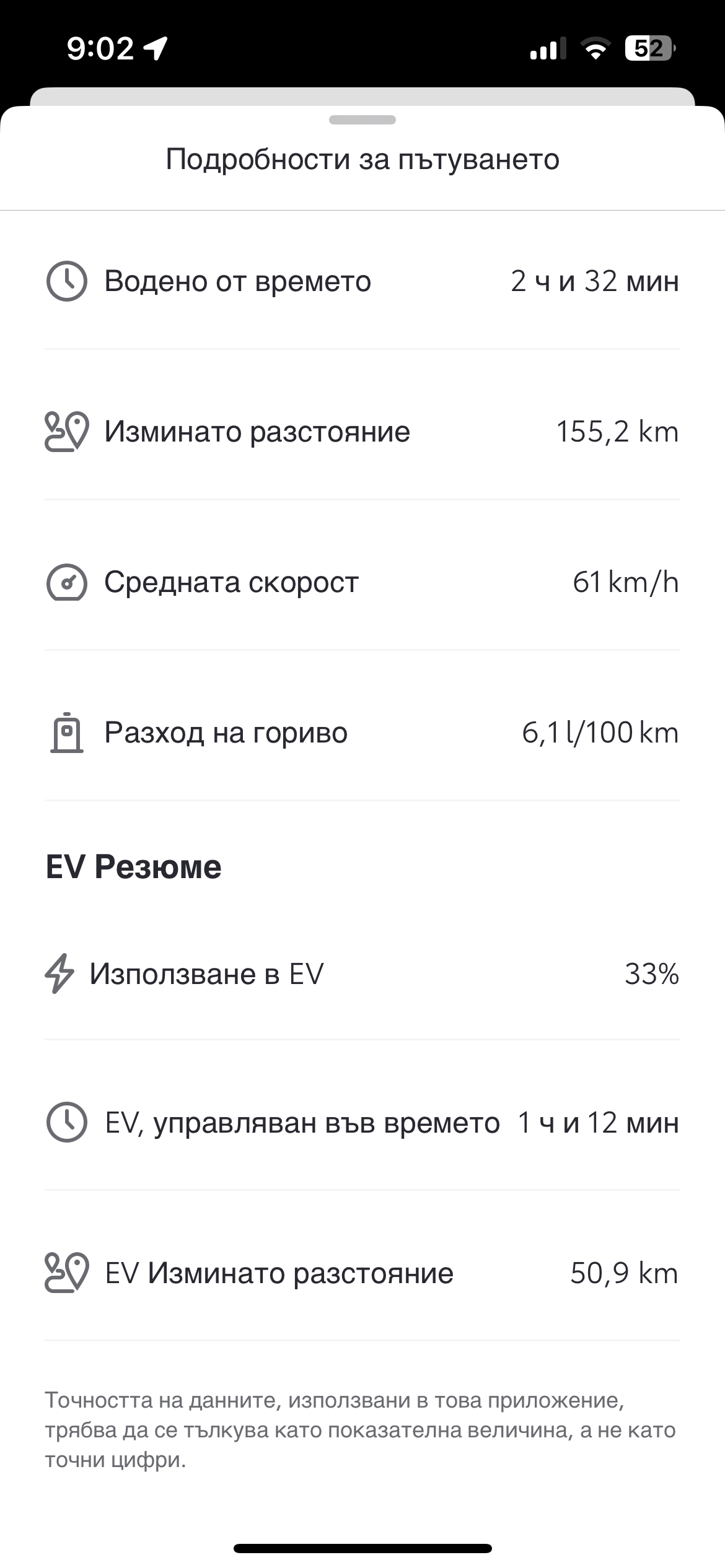Tap the lightning bolt icon beside Използване в EV

tap(59, 973)
